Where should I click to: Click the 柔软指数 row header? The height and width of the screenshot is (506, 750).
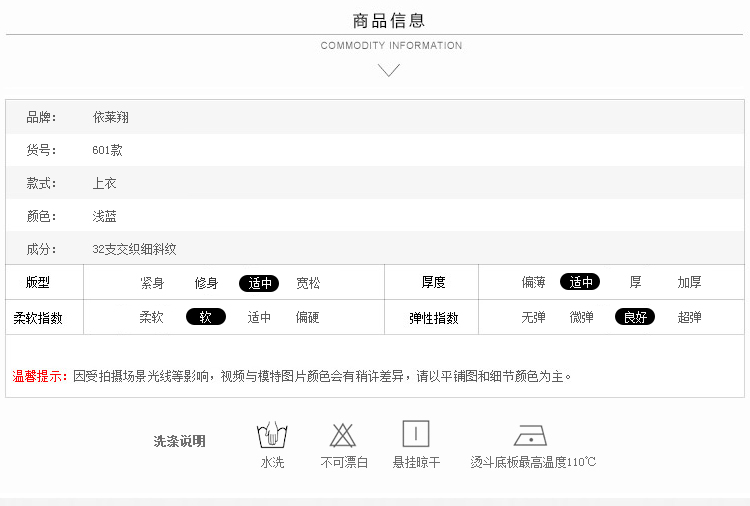coord(38,318)
